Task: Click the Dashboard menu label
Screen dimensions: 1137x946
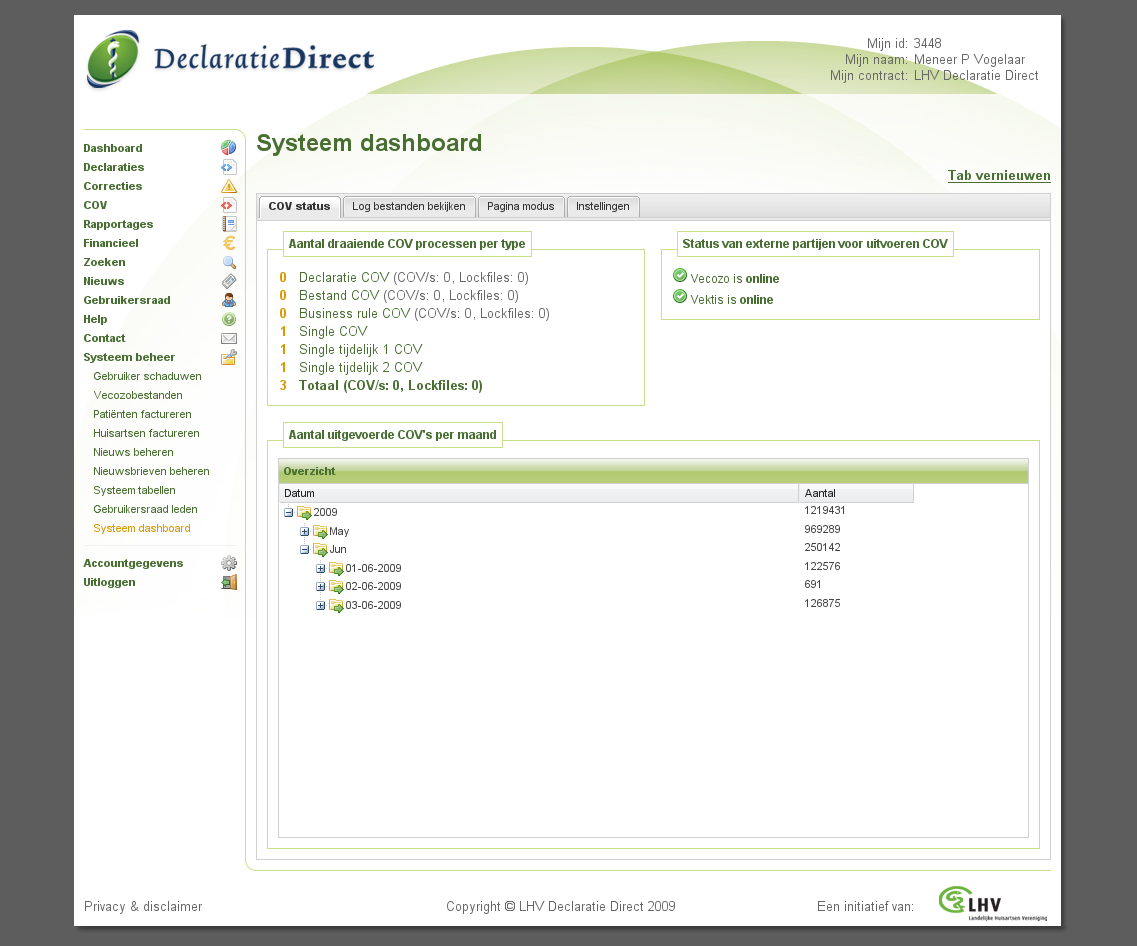Action: (x=113, y=148)
